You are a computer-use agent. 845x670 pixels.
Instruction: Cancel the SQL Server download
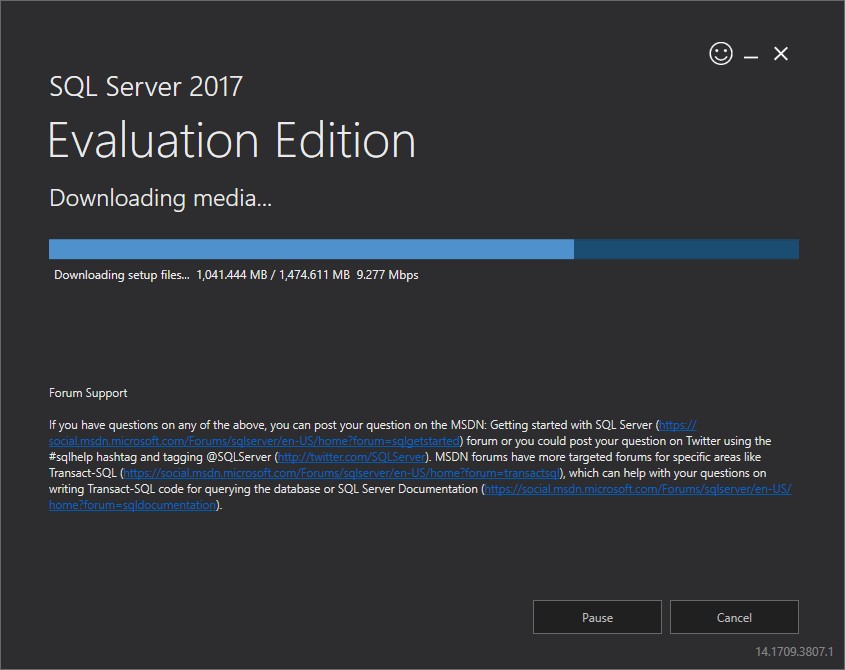click(x=734, y=617)
